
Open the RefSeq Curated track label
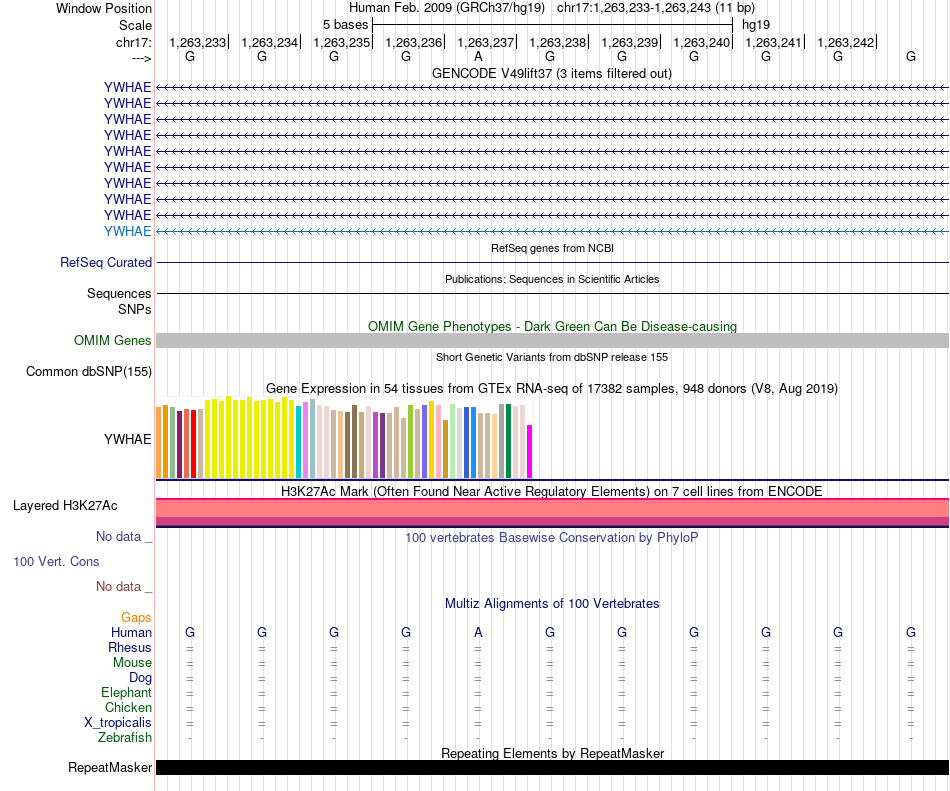click(x=106, y=262)
